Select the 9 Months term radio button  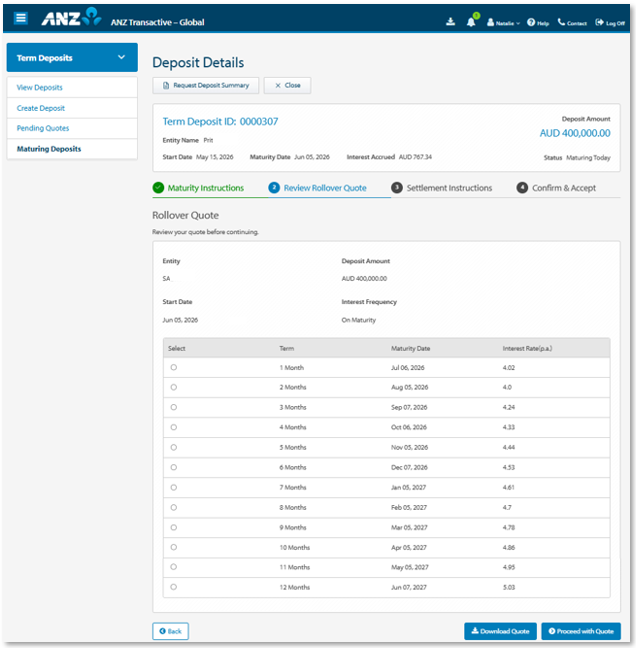[x=174, y=528]
